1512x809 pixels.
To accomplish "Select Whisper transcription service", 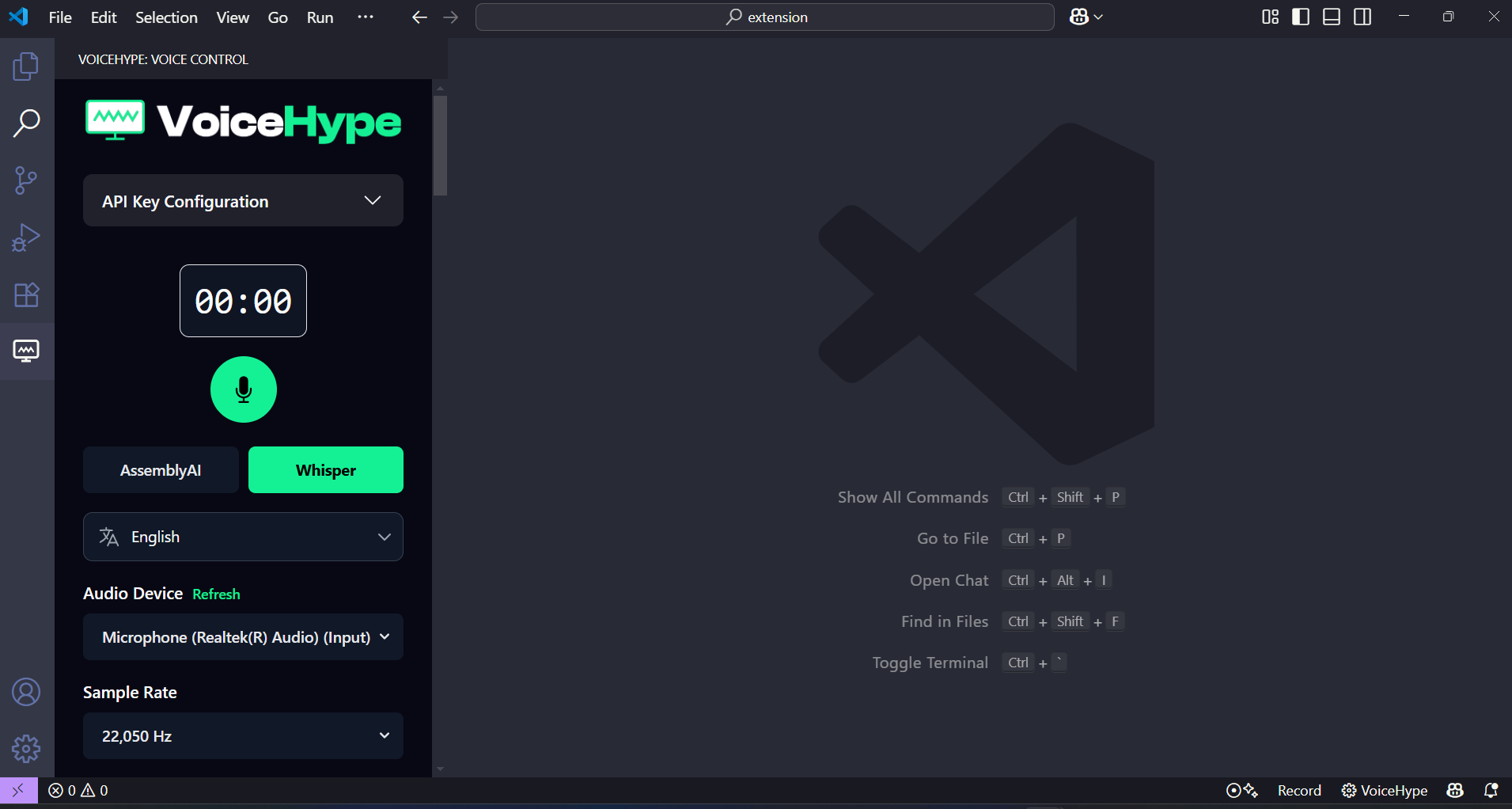I will pyautogui.click(x=325, y=470).
